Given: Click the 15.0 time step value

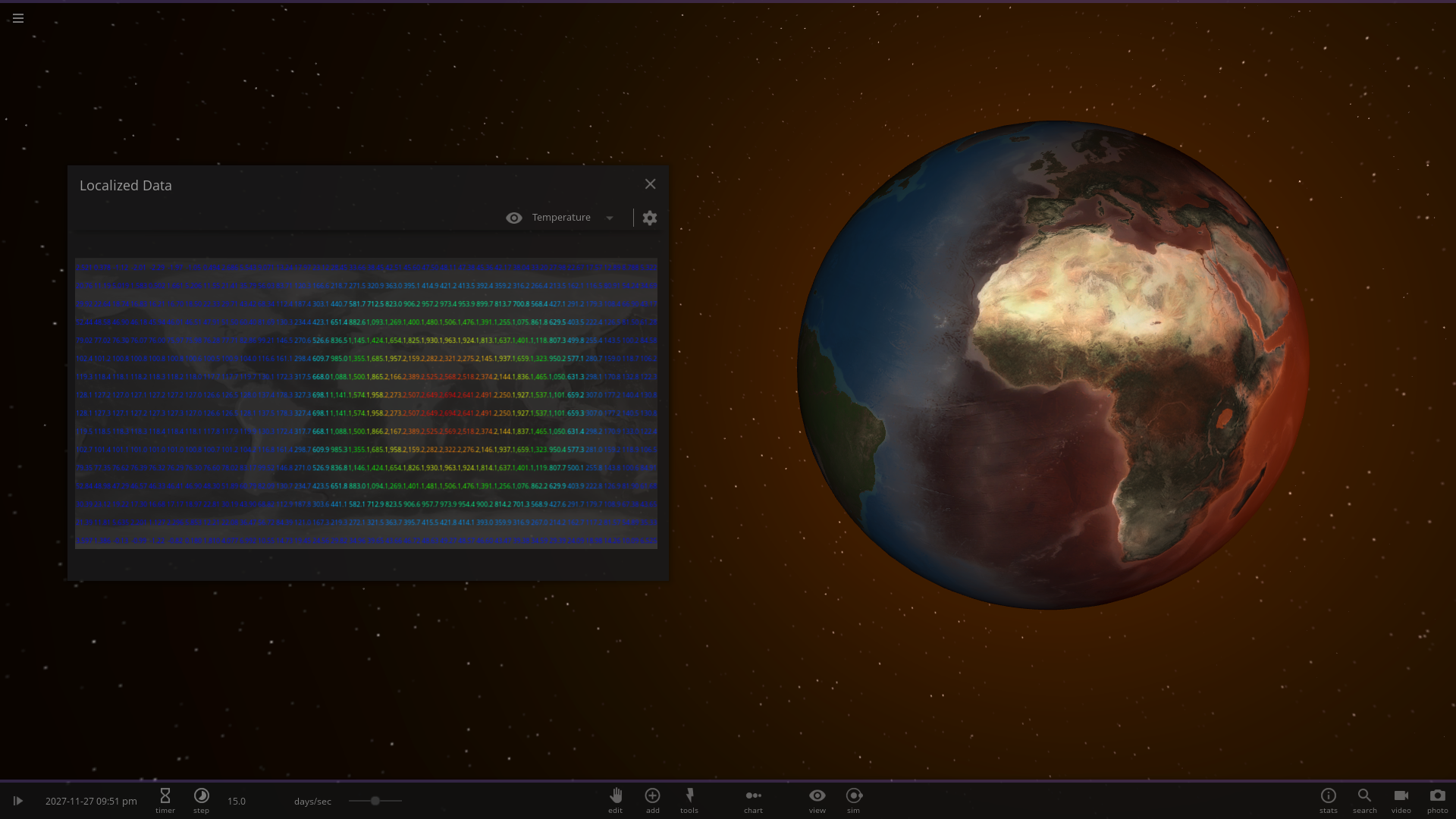Looking at the screenshot, I should (237, 802).
